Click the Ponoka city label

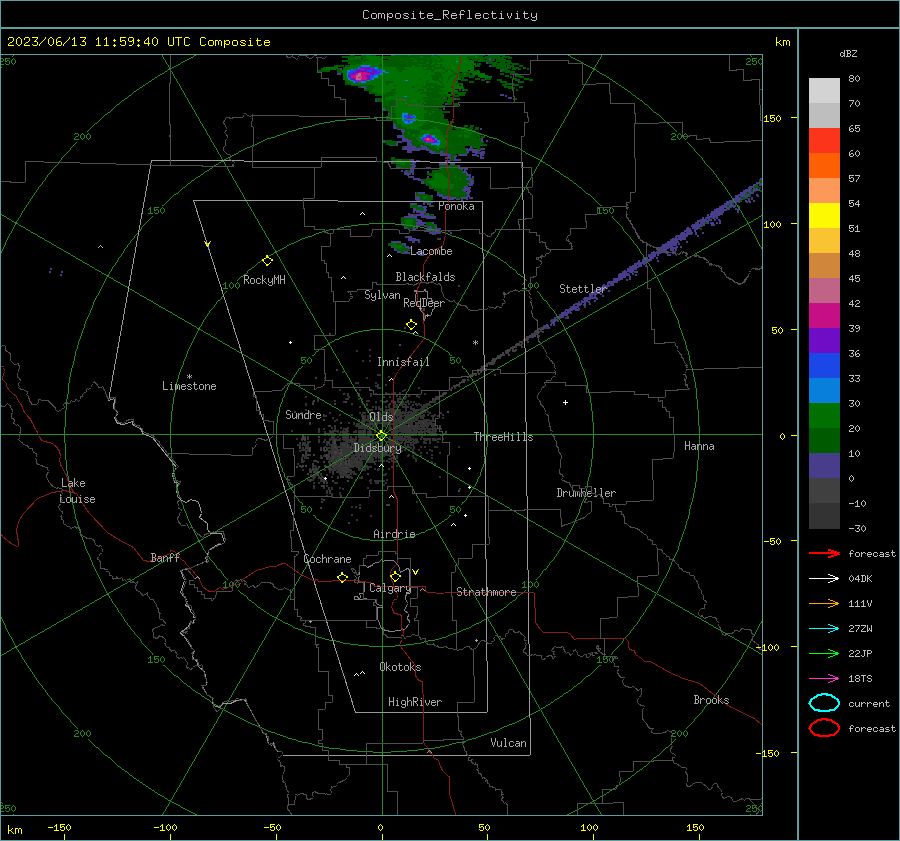456,206
